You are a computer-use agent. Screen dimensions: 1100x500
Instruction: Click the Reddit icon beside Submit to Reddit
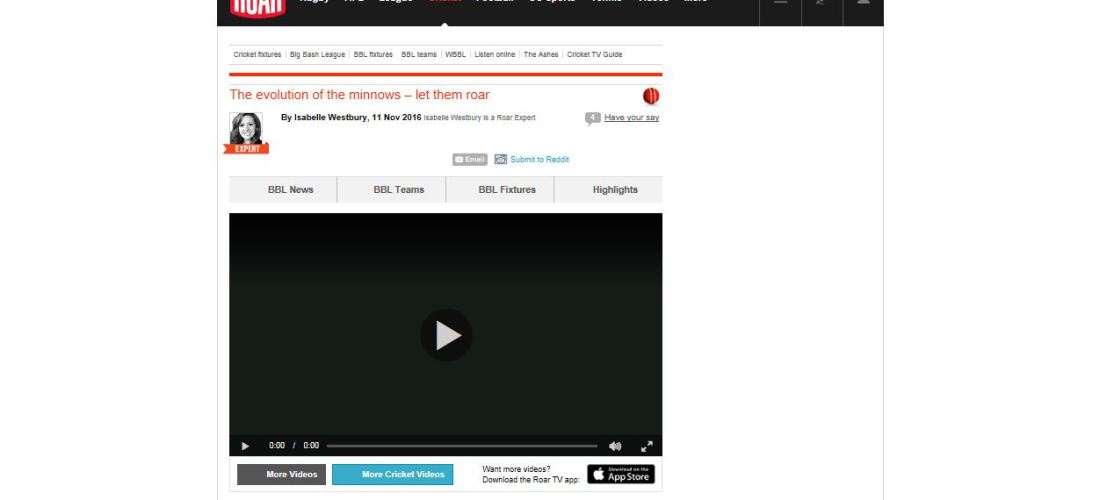(501, 159)
